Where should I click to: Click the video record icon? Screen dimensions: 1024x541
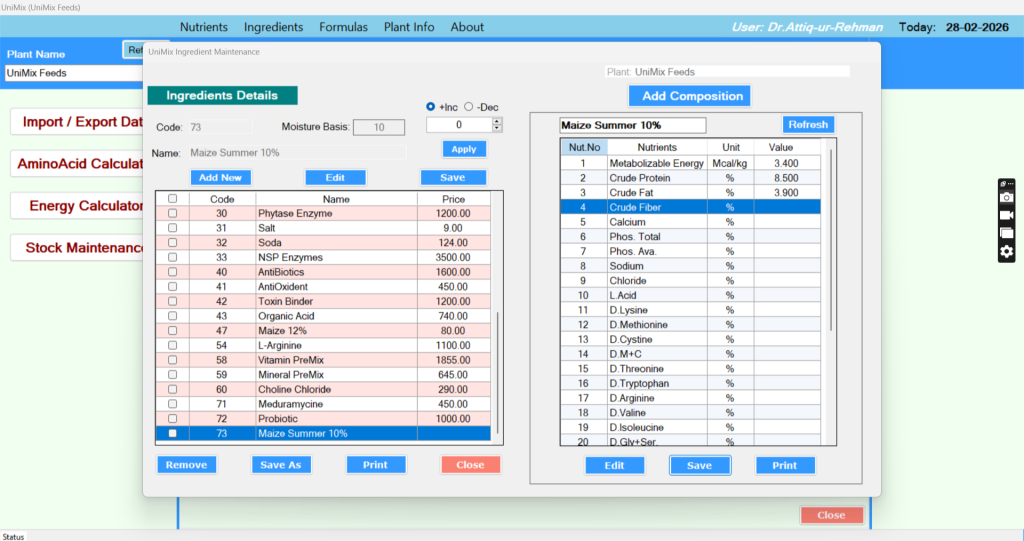(x=1006, y=216)
